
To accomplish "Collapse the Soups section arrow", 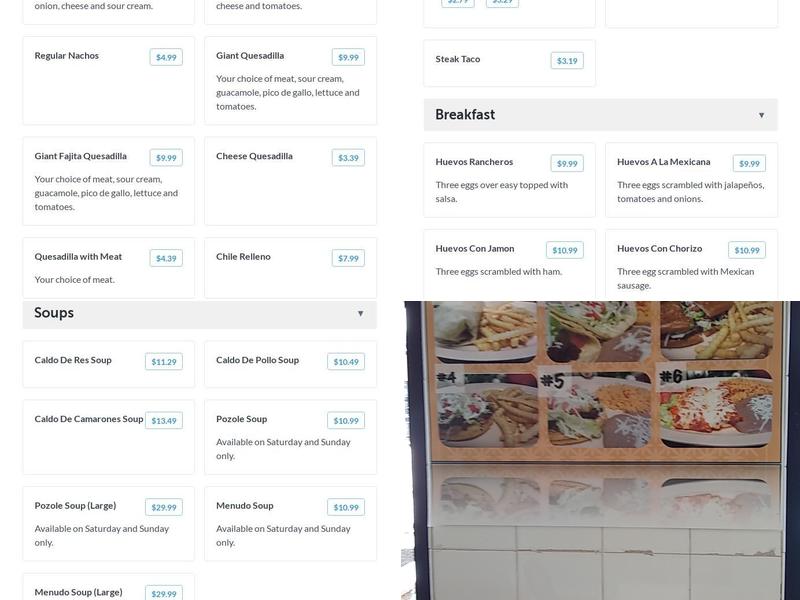I will pos(361,313).
